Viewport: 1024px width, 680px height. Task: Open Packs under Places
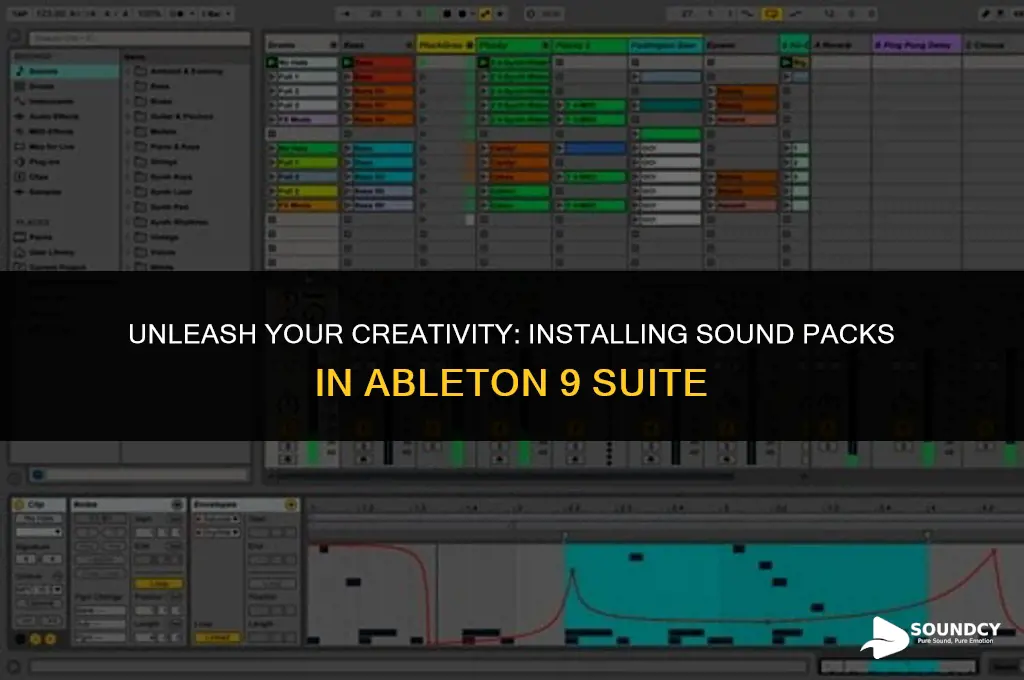(40, 237)
